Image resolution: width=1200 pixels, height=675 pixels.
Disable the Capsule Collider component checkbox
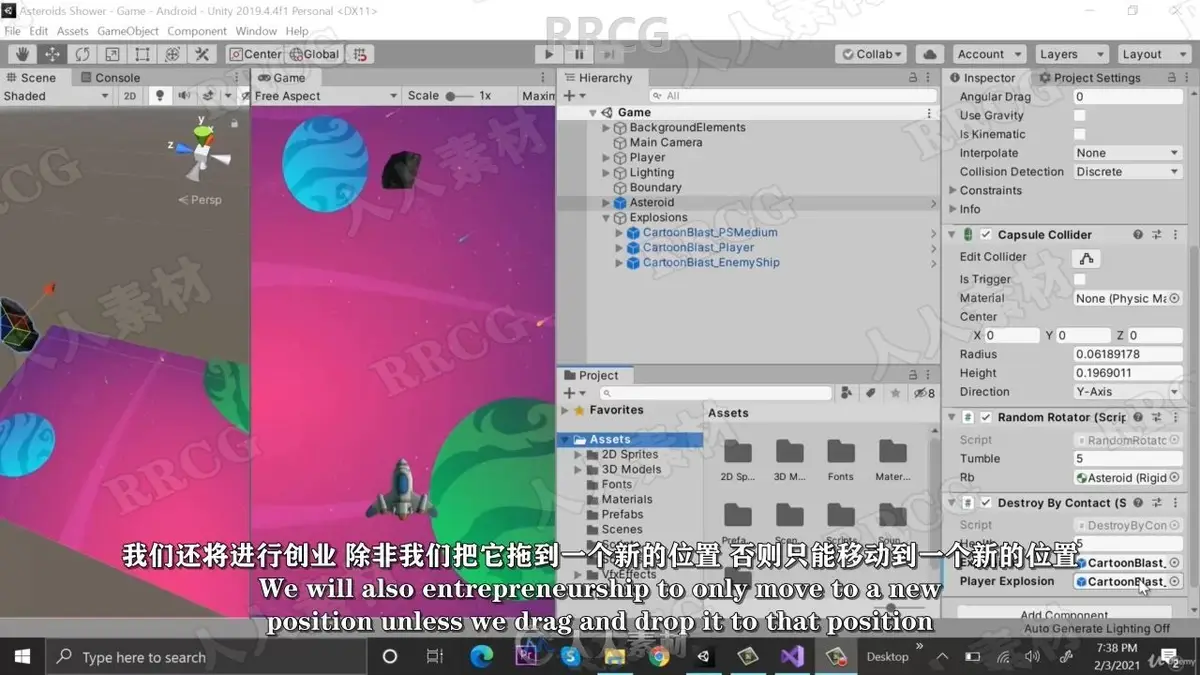tap(986, 235)
